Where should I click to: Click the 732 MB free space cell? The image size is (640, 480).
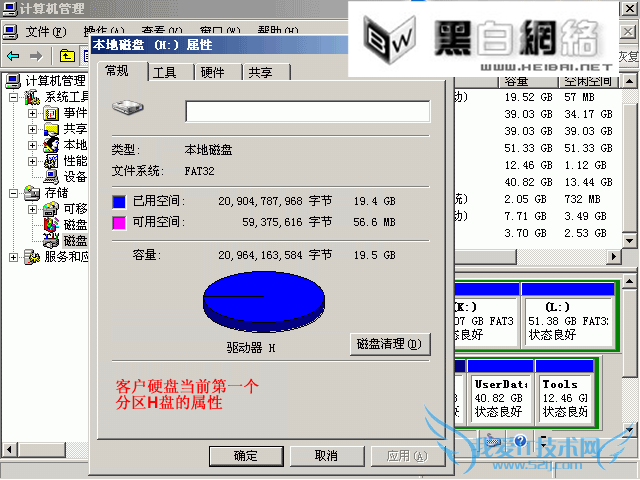coord(582,199)
